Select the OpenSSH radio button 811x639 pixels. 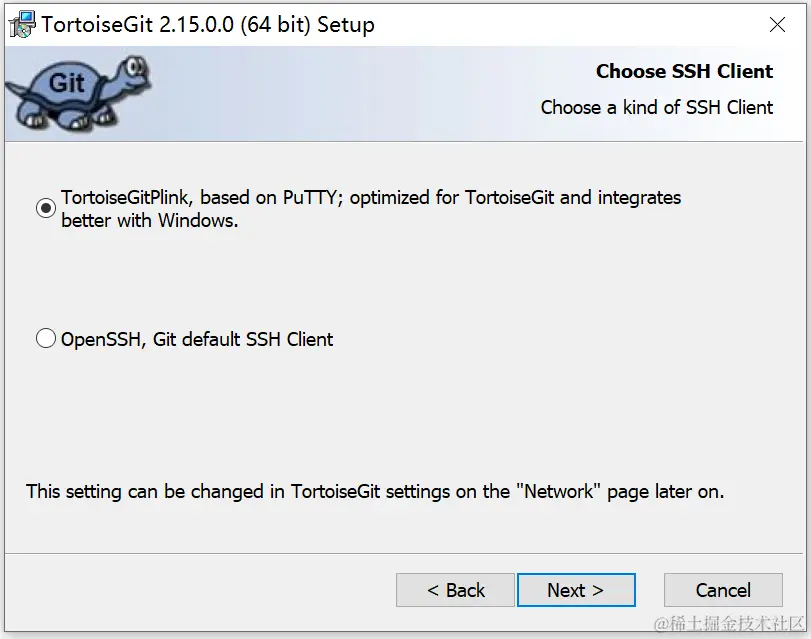pos(46,339)
